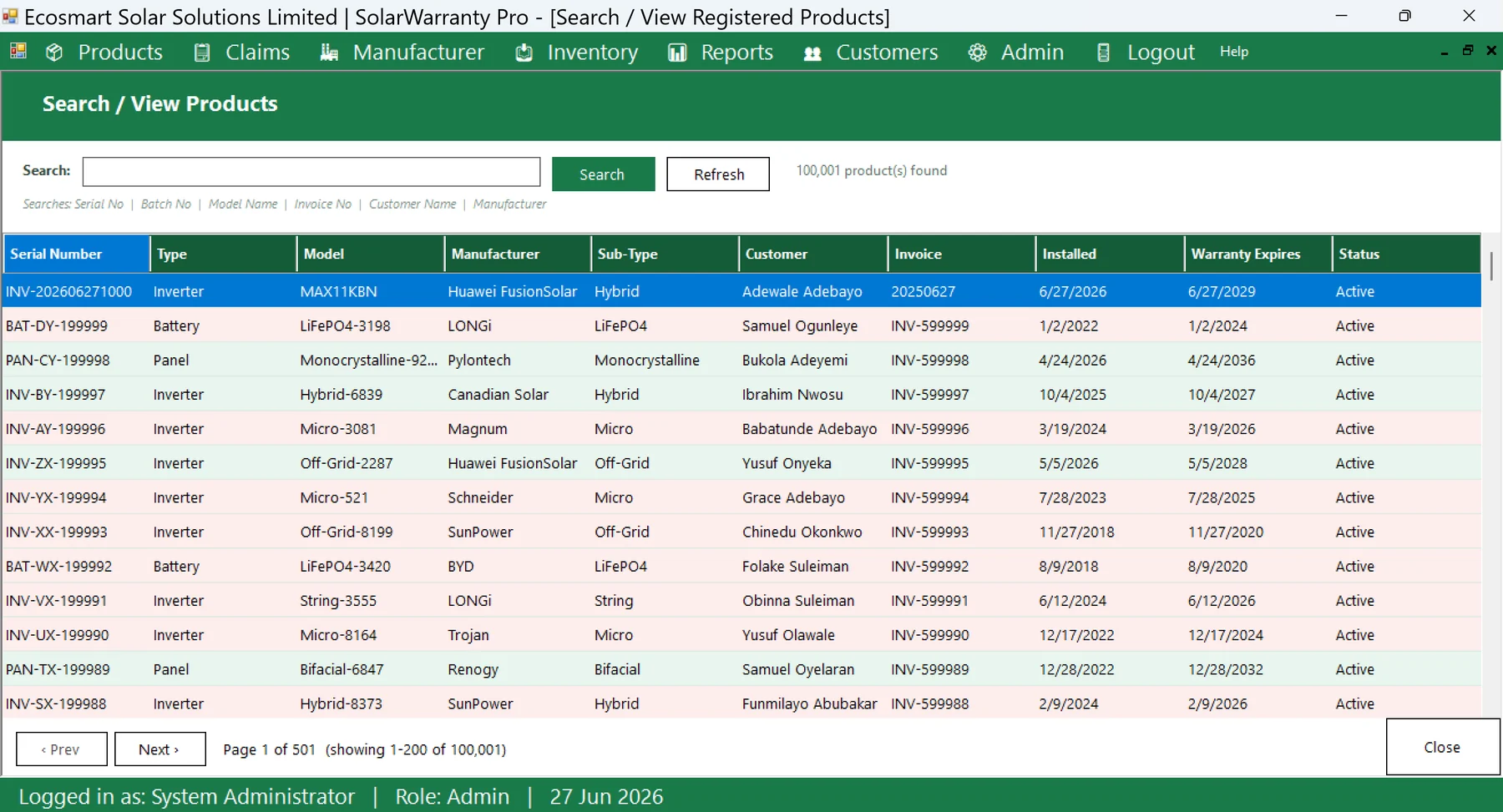Sort by Status column header
Screen dimensions: 1503x812
coord(1407,254)
